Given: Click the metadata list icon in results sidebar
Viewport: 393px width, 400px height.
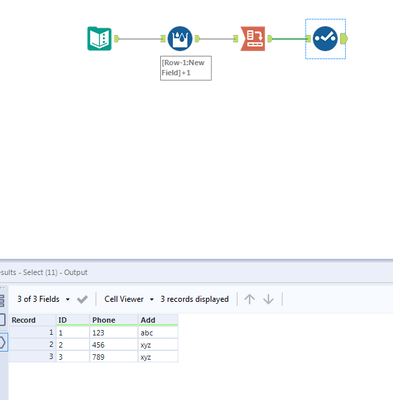Looking at the screenshot, I should [x=2, y=300].
